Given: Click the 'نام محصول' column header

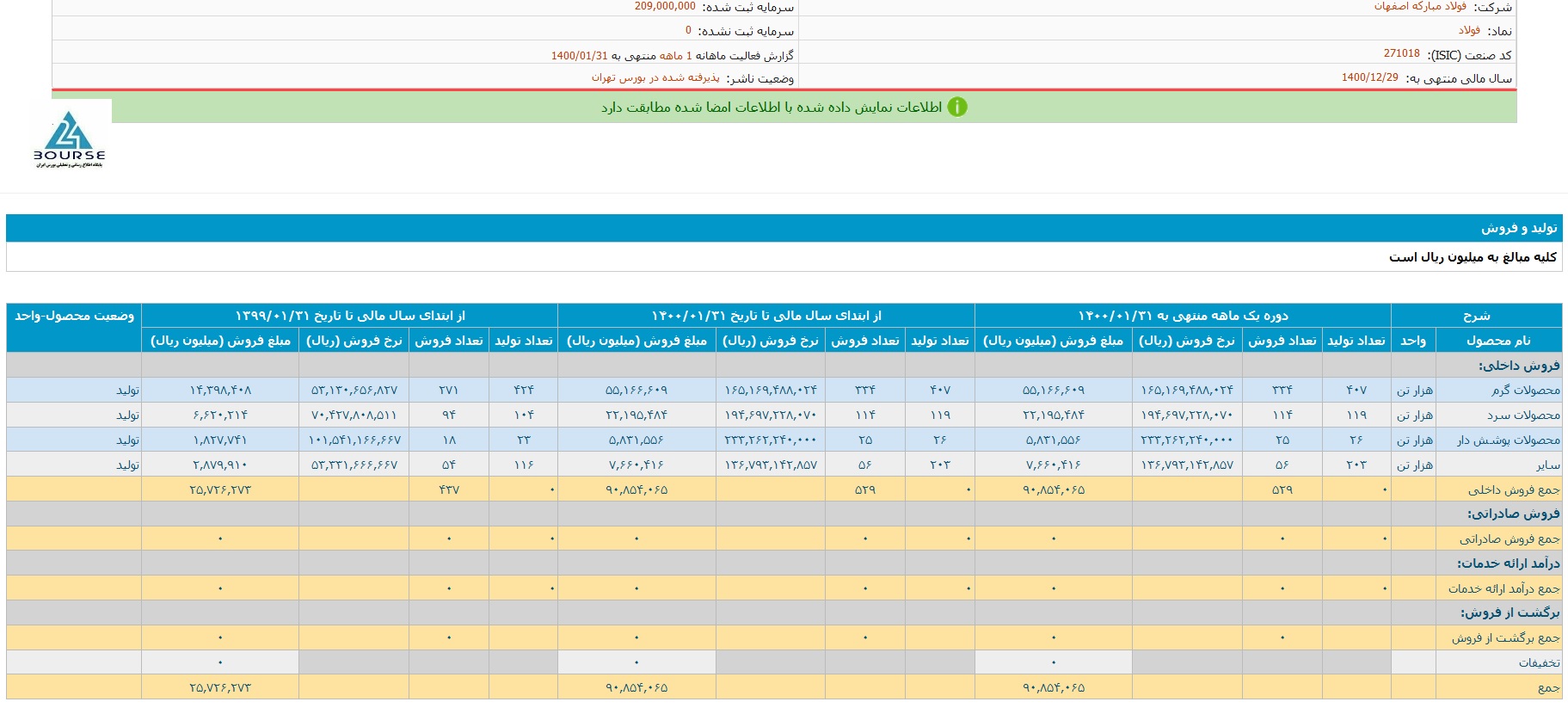Looking at the screenshot, I should tap(1498, 341).
